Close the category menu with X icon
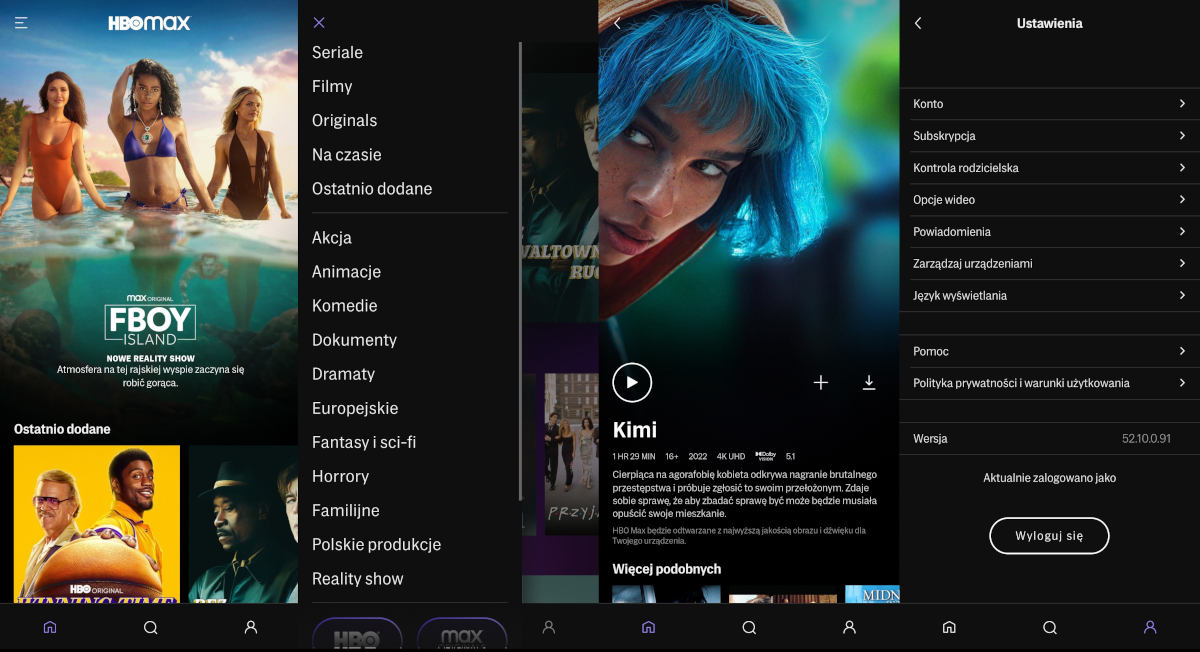 [319, 23]
